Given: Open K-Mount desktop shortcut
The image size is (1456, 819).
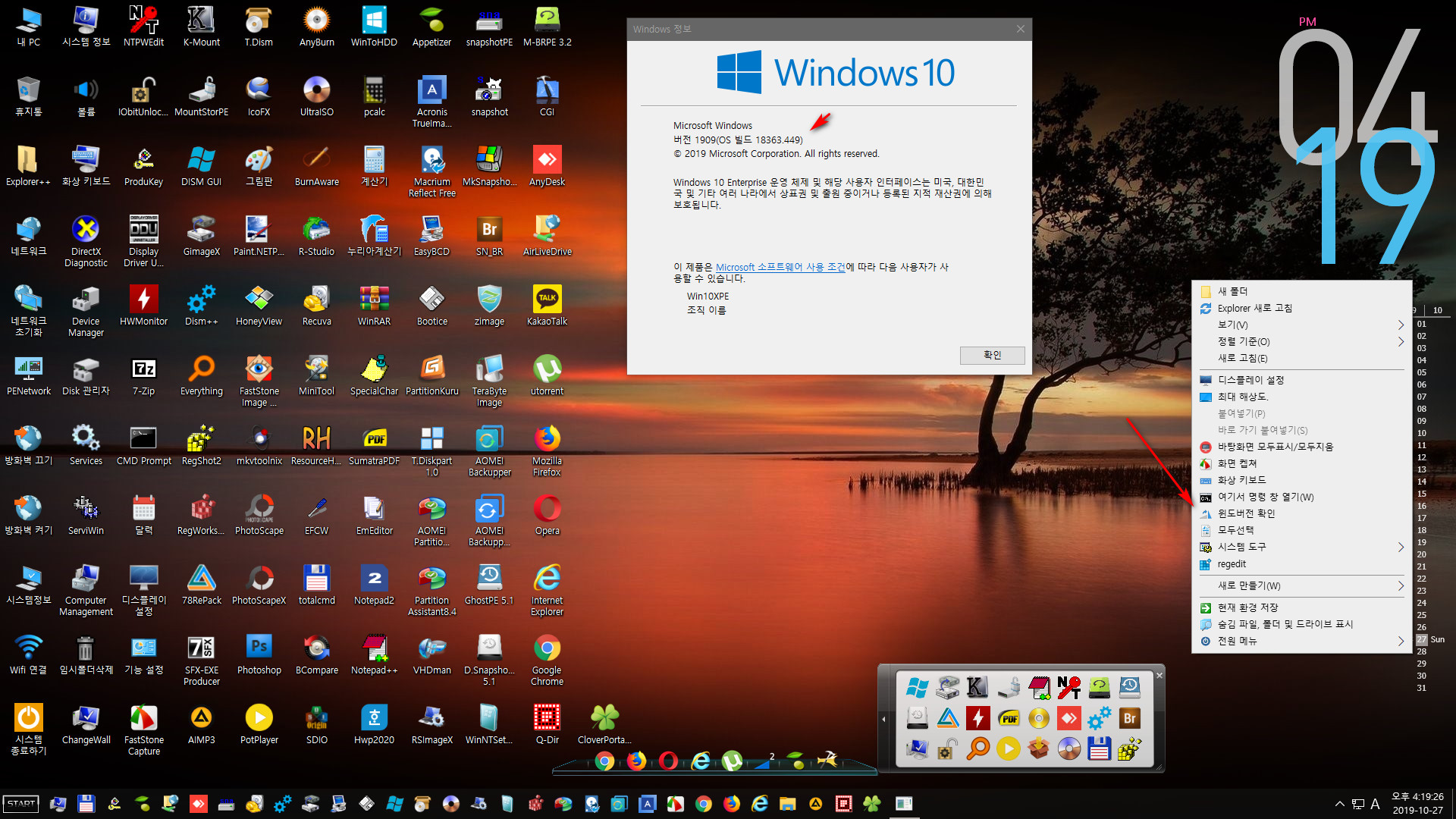Looking at the screenshot, I should 201,27.
